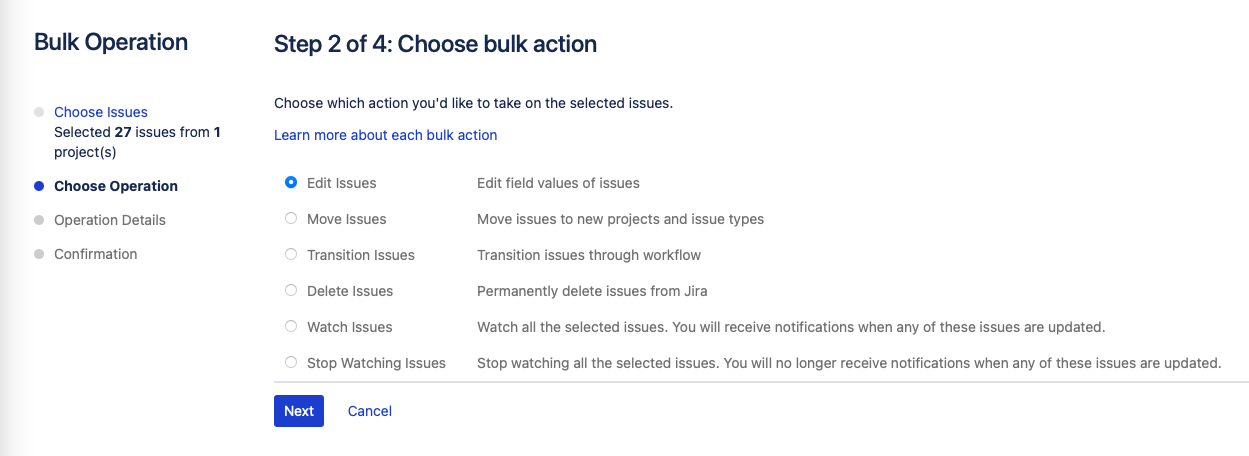
Task: Select the Move Issues radio button
Action: [x=291, y=219]
